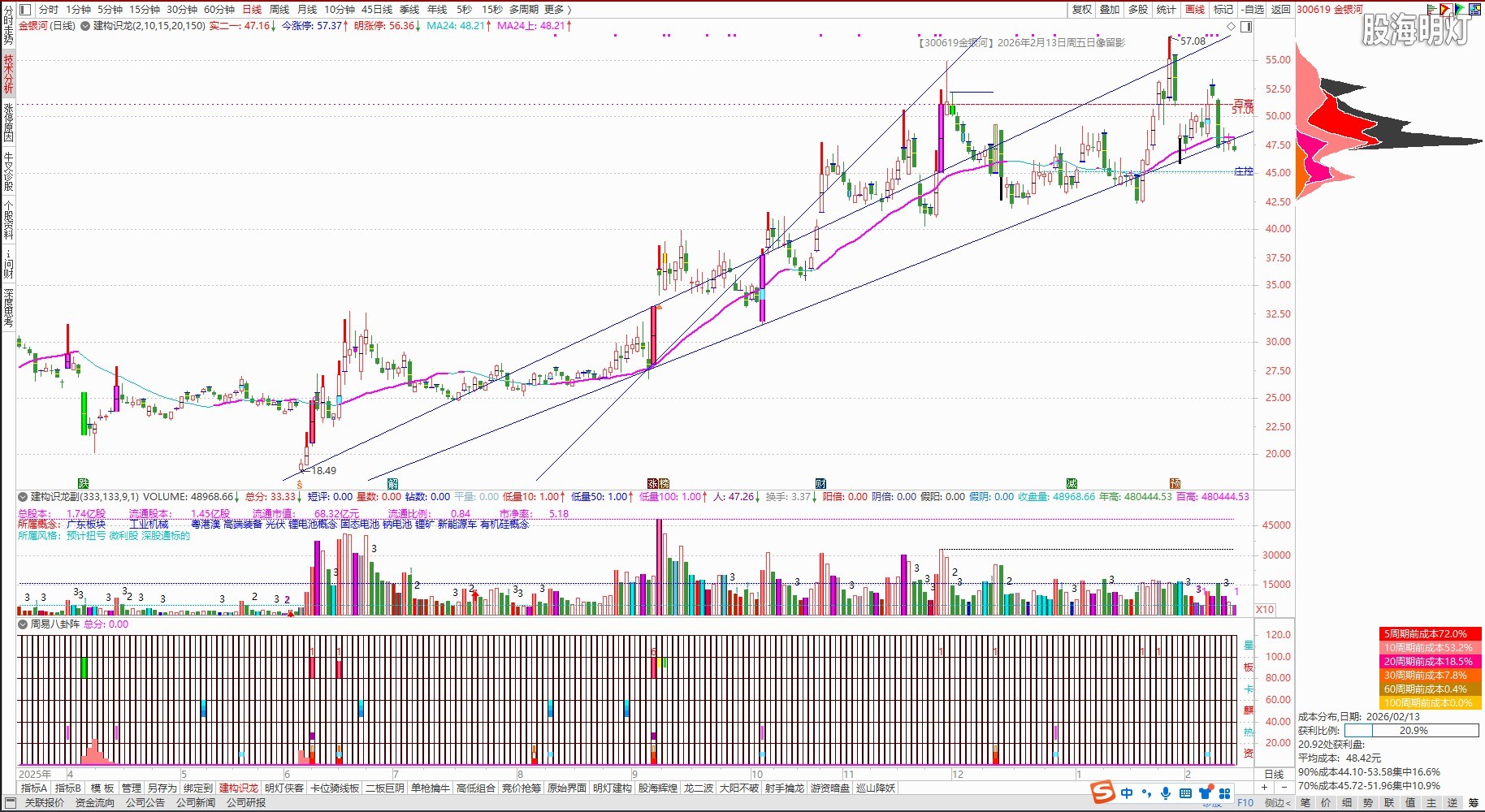
Task: Open the Sogou skin shirt icon
Action: point(1206,793)
